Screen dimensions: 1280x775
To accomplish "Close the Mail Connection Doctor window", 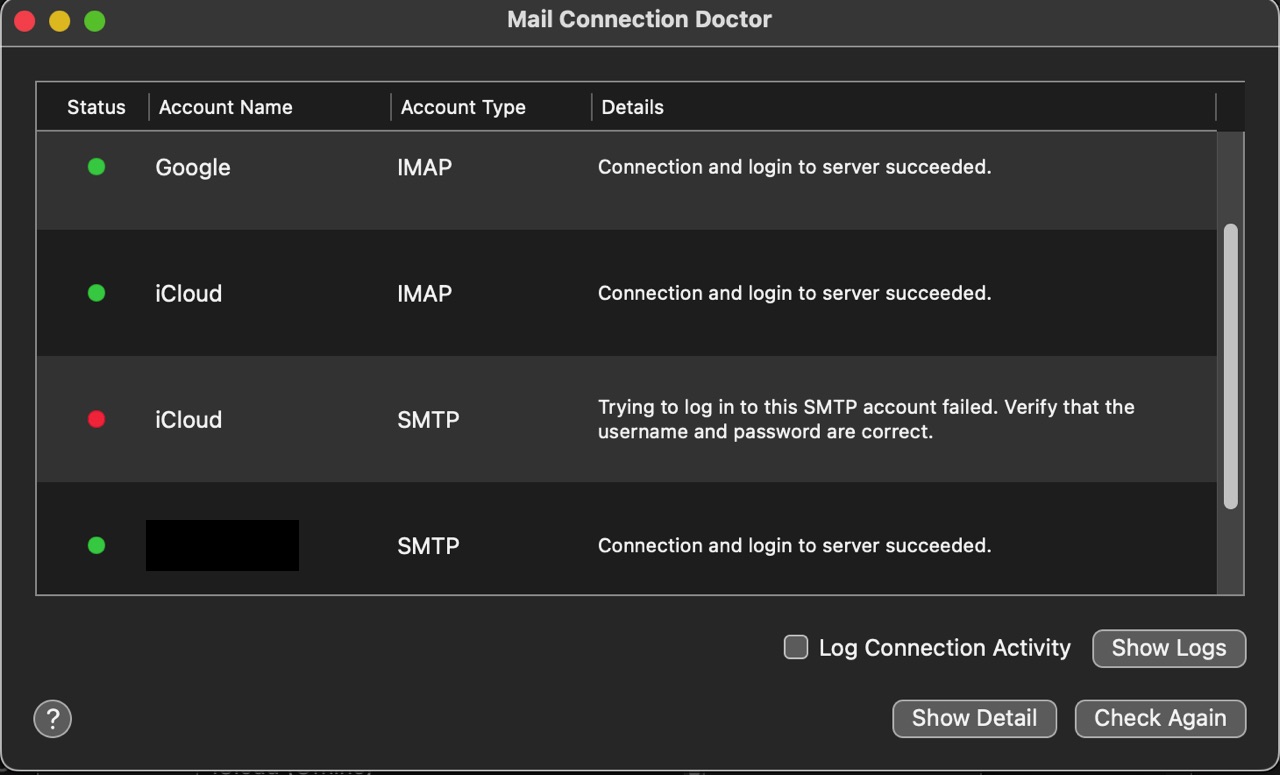I will [x=24, y=21].
